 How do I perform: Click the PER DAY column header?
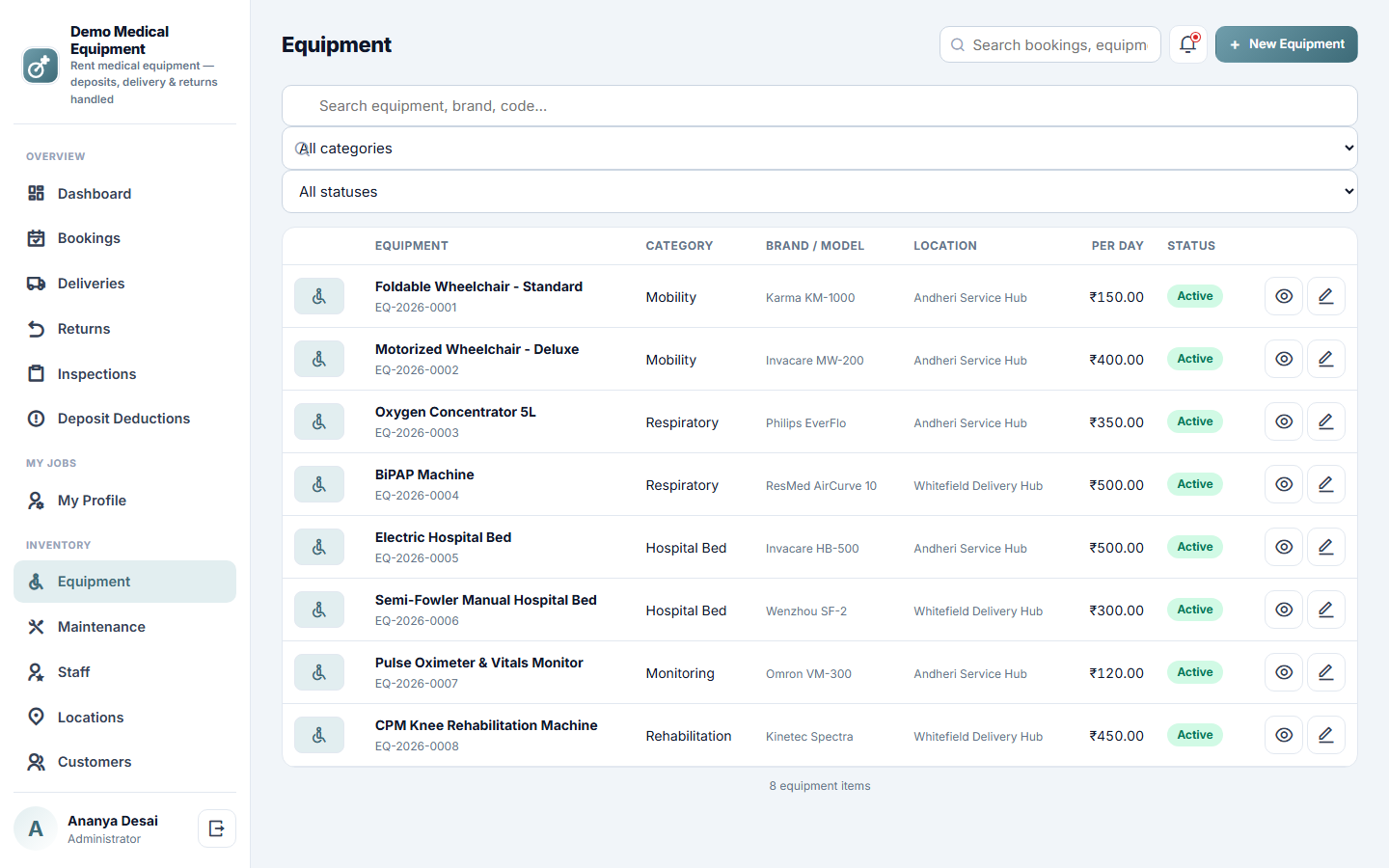tap(1118, 246)
